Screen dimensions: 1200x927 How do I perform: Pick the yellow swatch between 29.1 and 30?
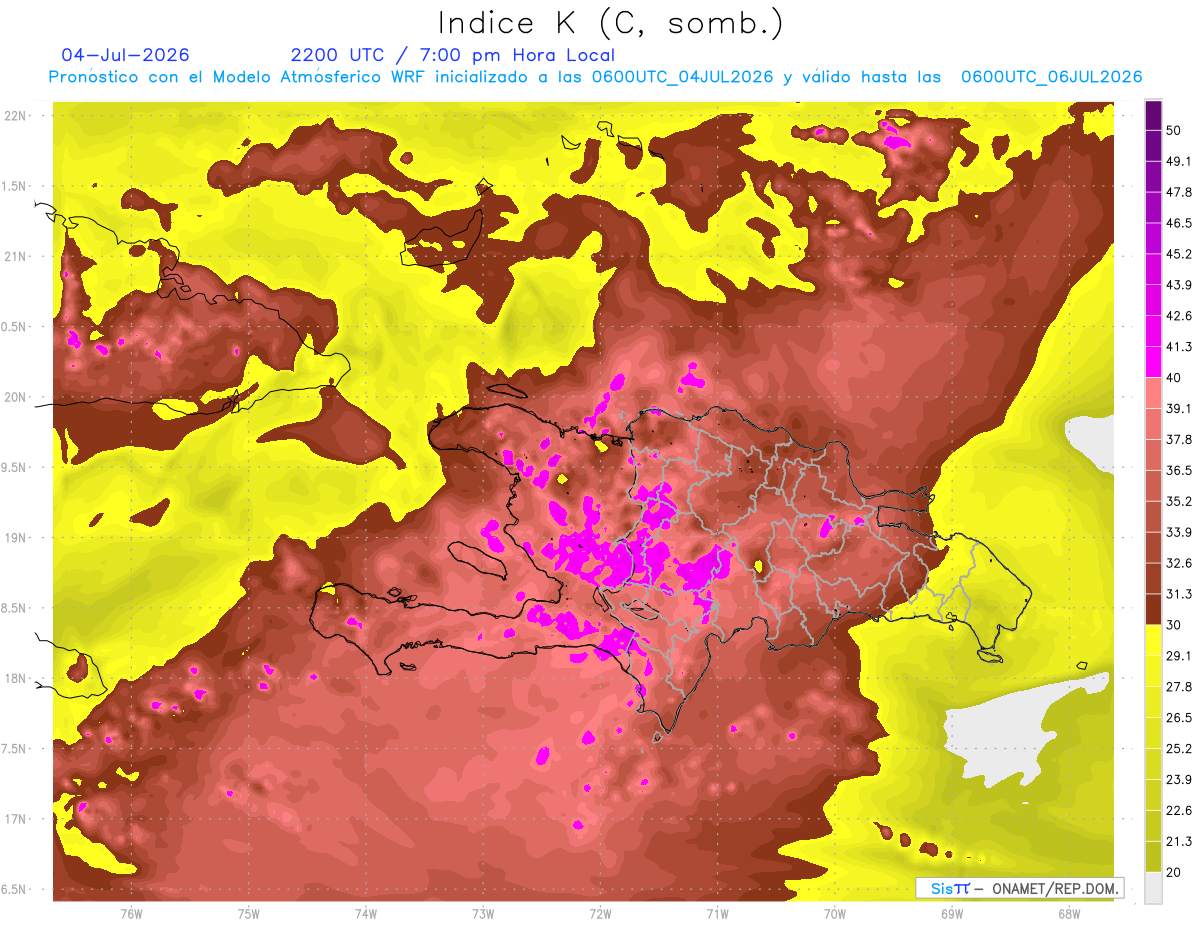tap(1153, 640)
